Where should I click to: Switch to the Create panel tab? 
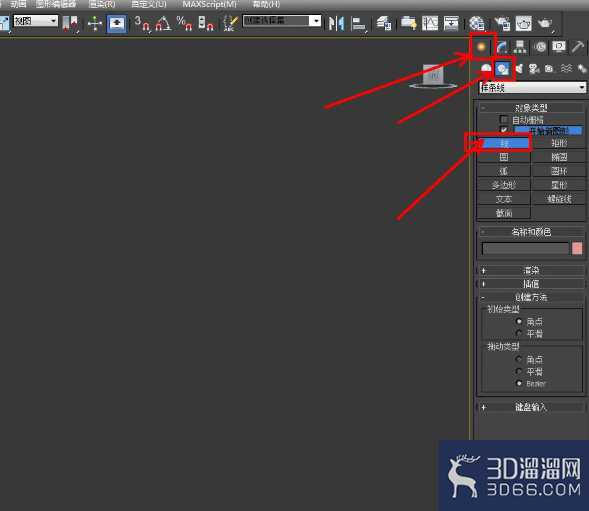click(x=481, y=47)
